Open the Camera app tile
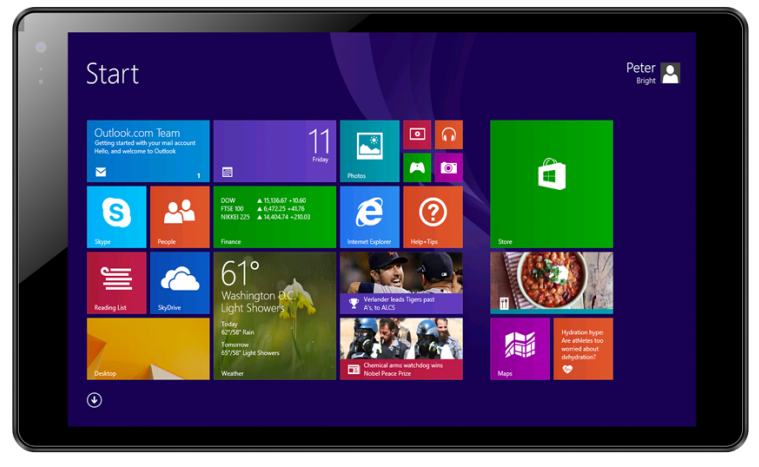 (x=449, y=167)
